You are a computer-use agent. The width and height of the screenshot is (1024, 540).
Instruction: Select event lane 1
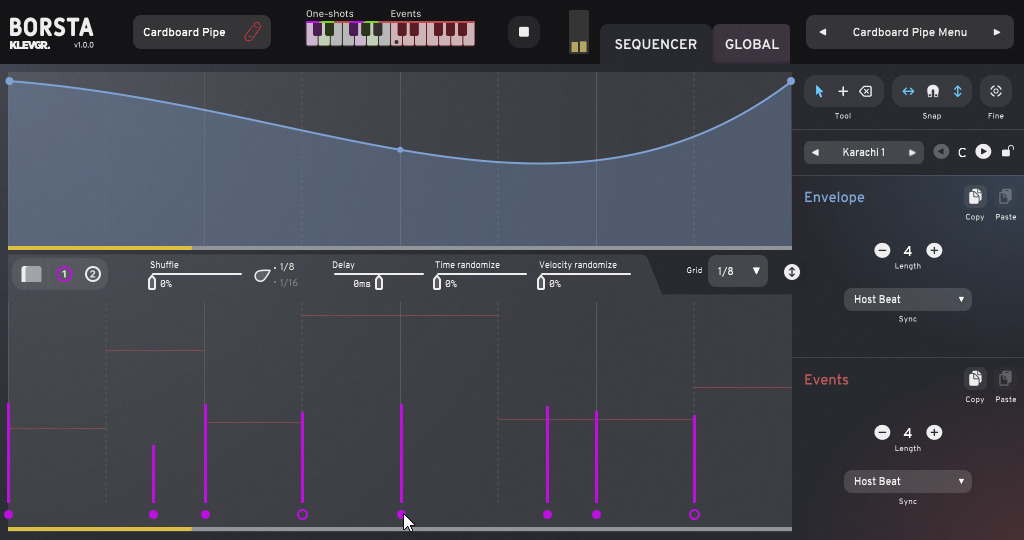(x=64, y=274)
